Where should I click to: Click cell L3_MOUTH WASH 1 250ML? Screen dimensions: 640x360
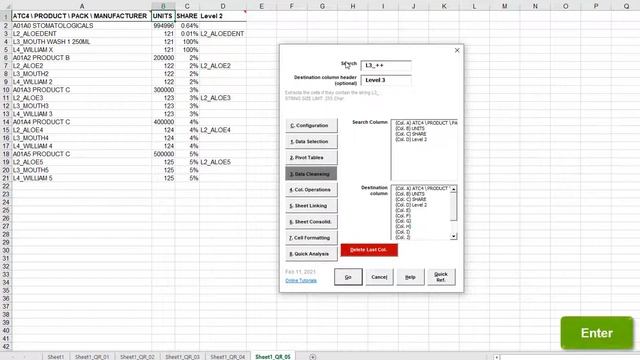[81, 42]
